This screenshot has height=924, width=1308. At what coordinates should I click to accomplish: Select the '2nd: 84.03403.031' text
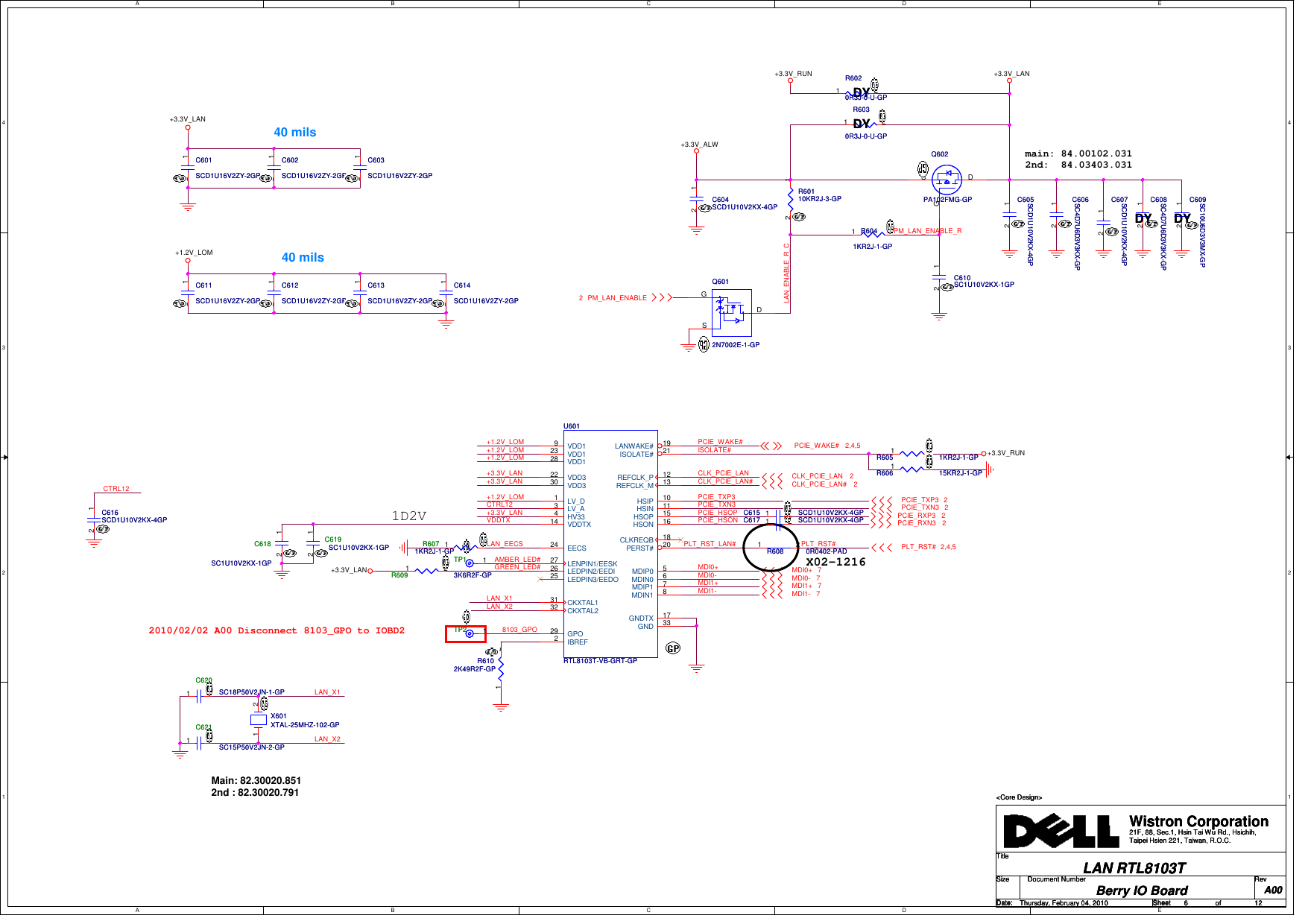[1078, 165]
